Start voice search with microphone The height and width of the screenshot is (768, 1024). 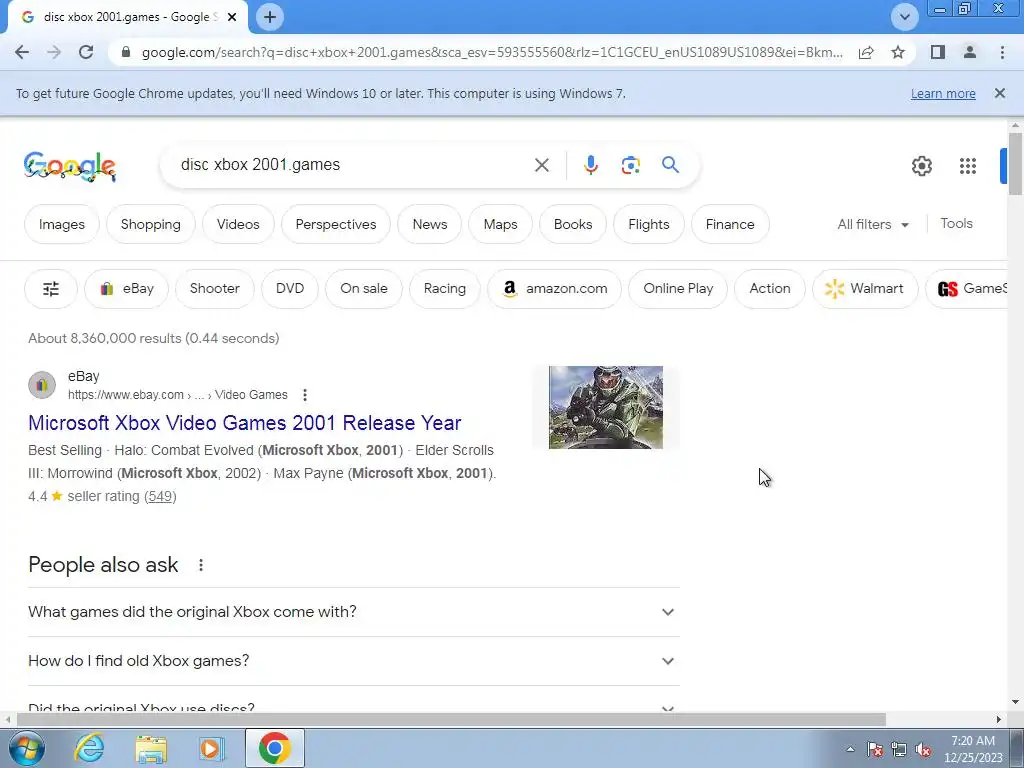(x=590, y=165)
